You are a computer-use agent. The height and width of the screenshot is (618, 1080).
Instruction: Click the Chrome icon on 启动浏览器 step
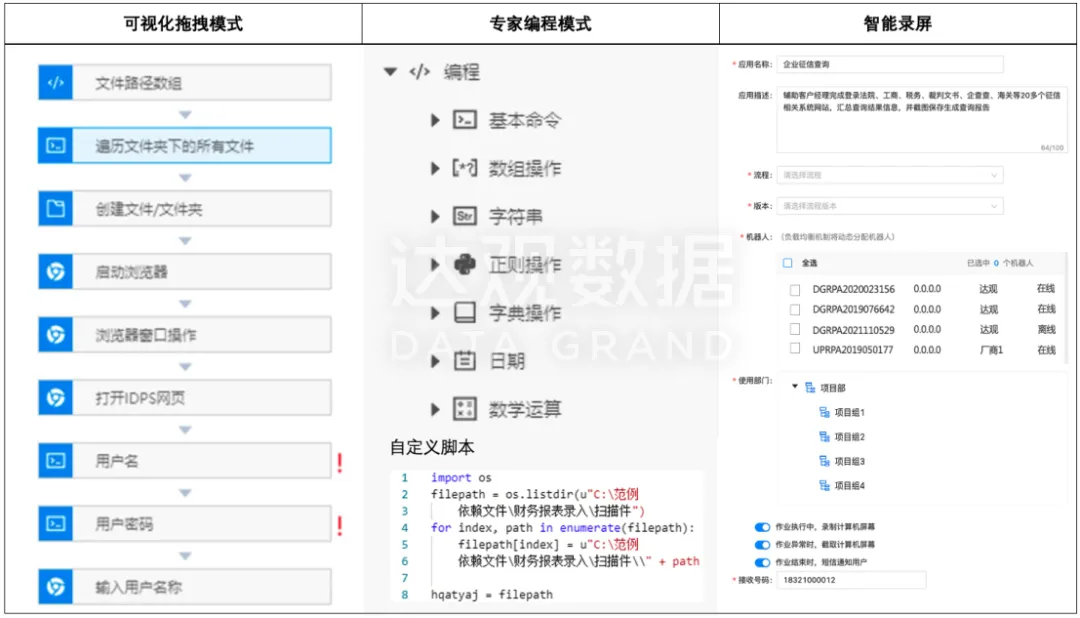55,272
